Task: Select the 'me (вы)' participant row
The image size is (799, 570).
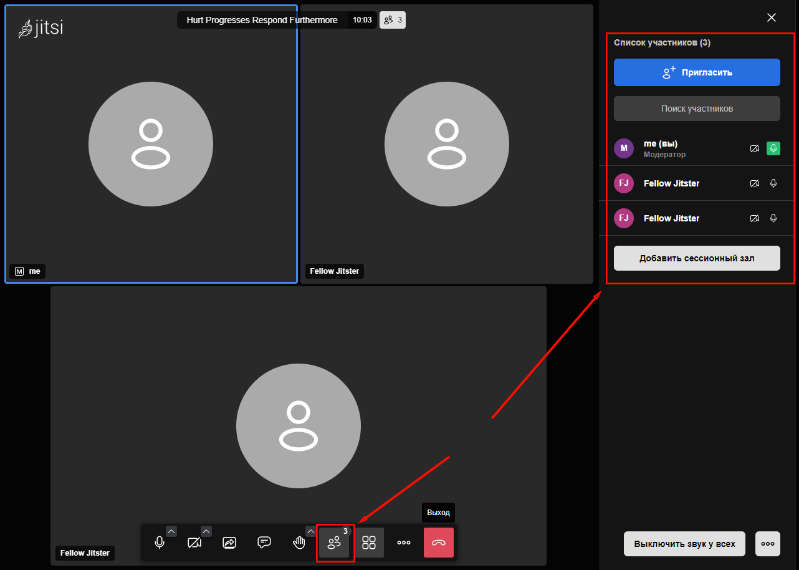Action: pos(697,148)
